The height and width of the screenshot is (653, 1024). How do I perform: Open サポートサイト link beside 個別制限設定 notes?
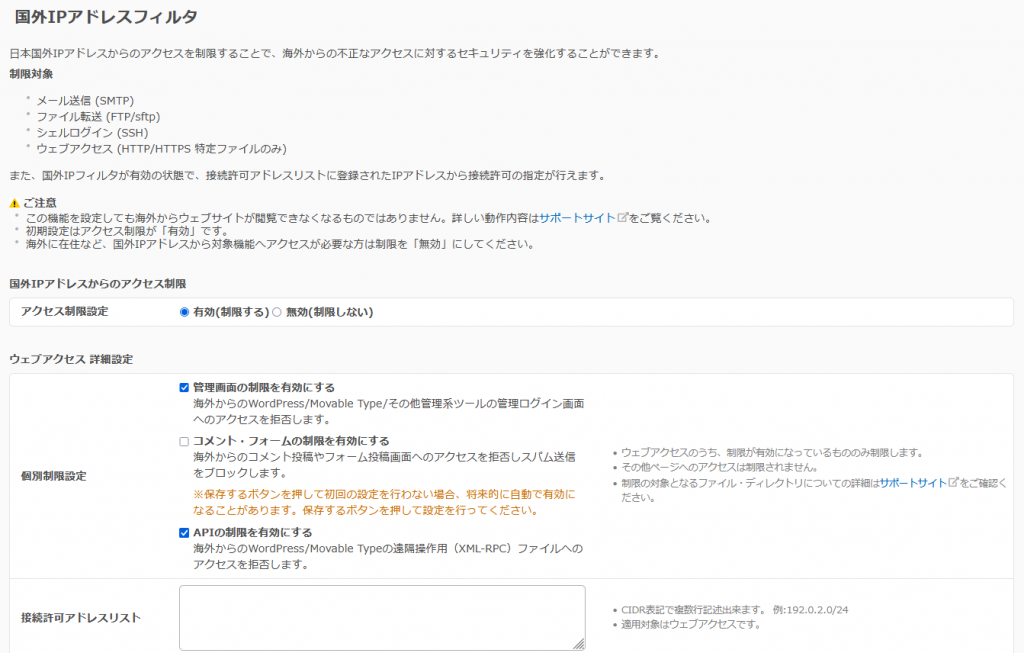click(913, 483)
